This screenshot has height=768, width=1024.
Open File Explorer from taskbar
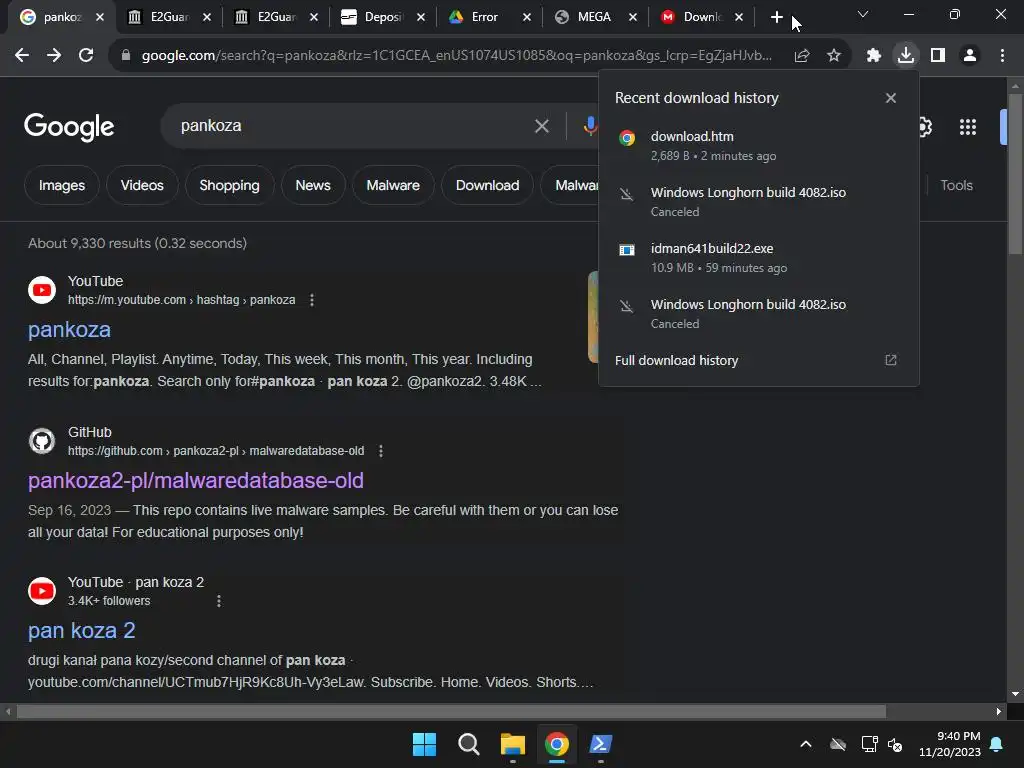pyautogui.click(x=513, y=744)
